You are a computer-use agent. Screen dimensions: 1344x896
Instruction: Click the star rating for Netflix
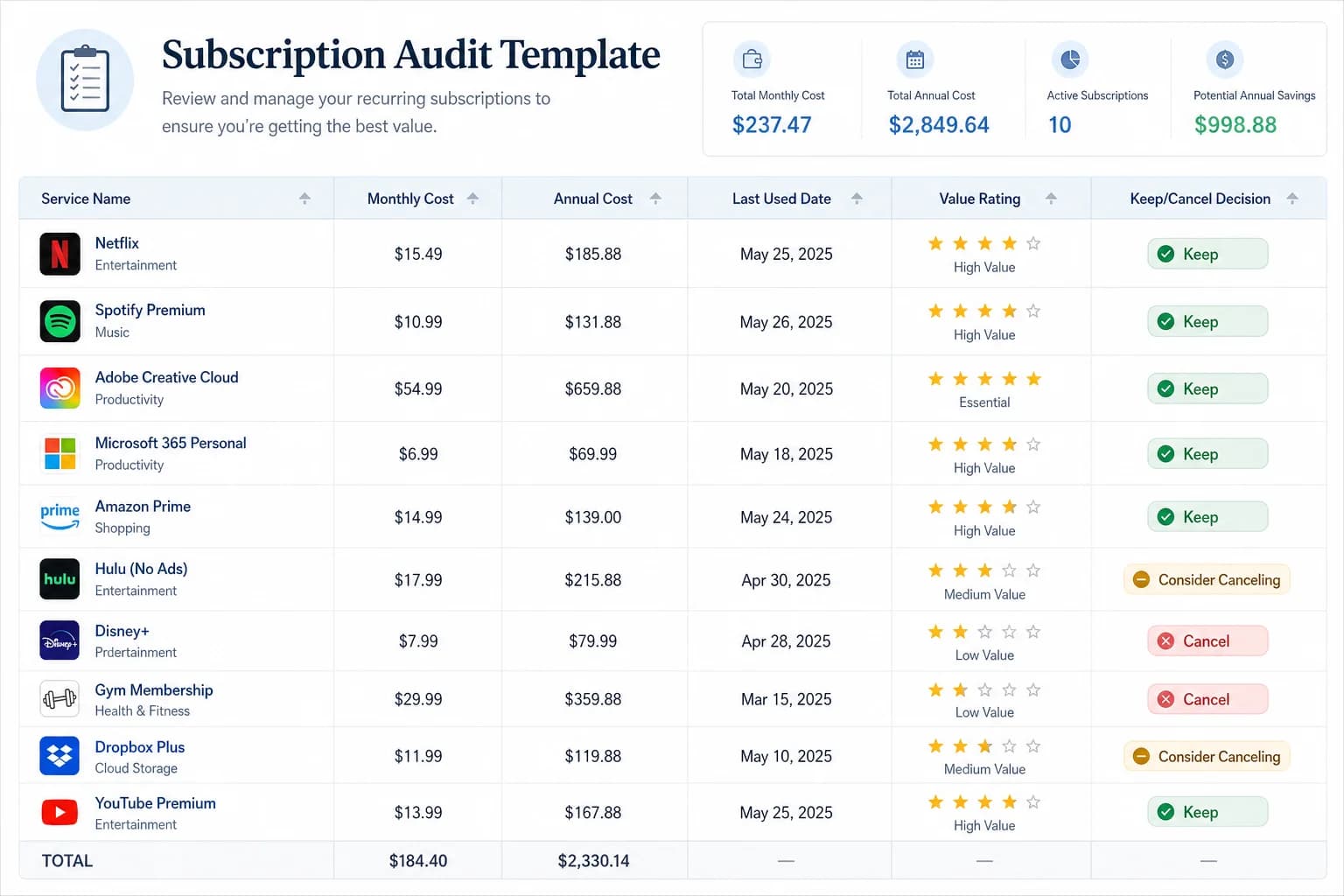(x=984, y=243)
